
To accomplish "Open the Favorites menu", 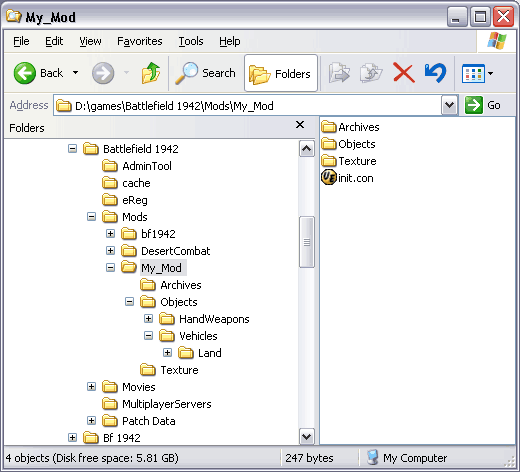I will [x=140, y=41].
